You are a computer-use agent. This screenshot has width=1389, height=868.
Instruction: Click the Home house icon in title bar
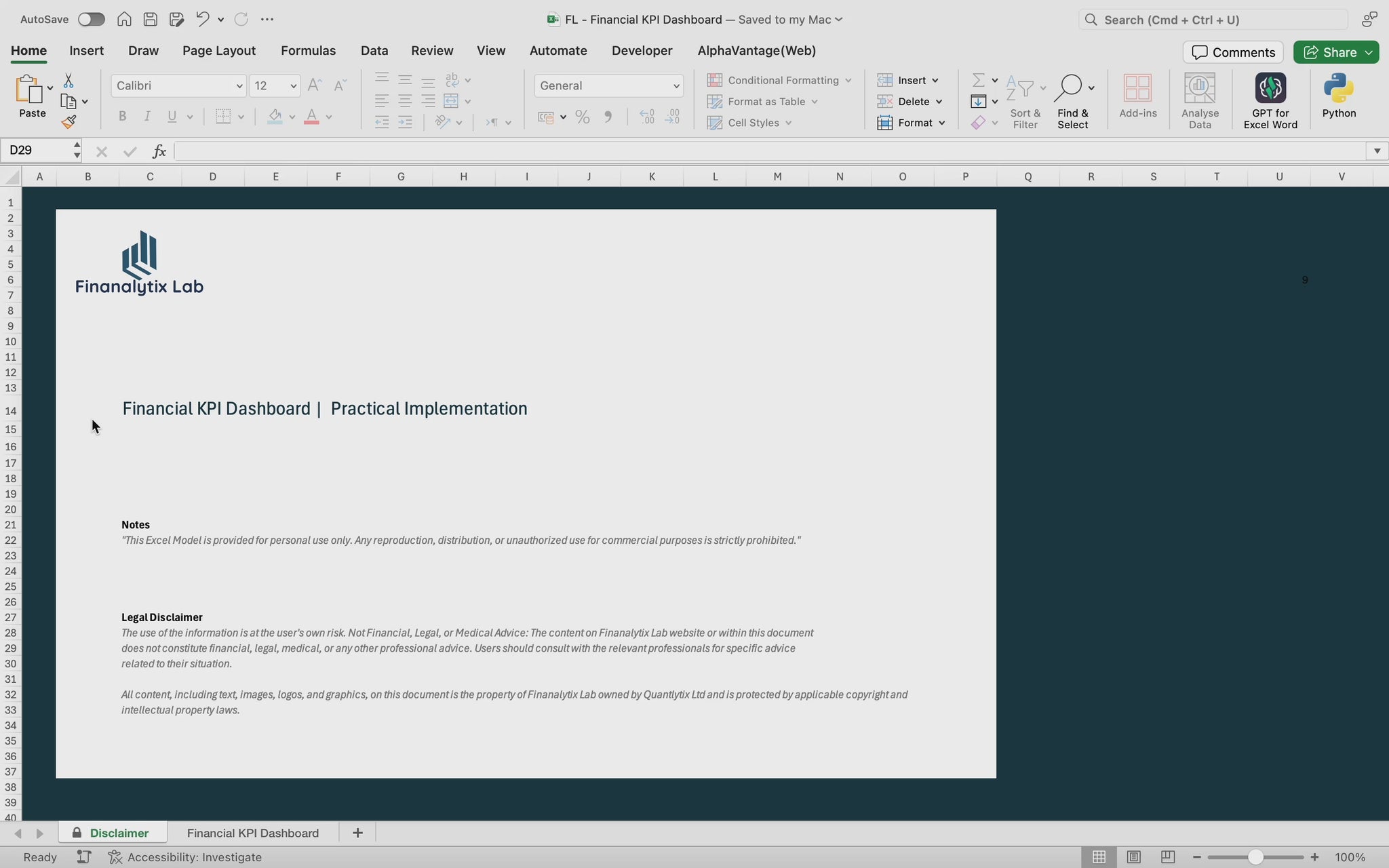[x=124, y=19]
